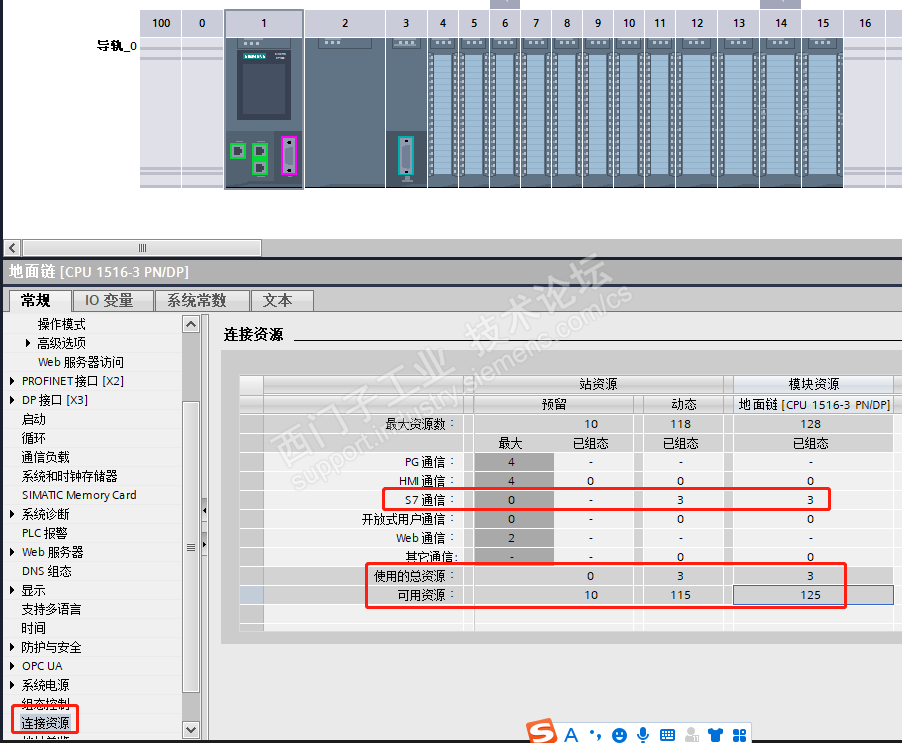
Task: Select 系统和时钟存储器 in the tree
Action: click(70, 476)
